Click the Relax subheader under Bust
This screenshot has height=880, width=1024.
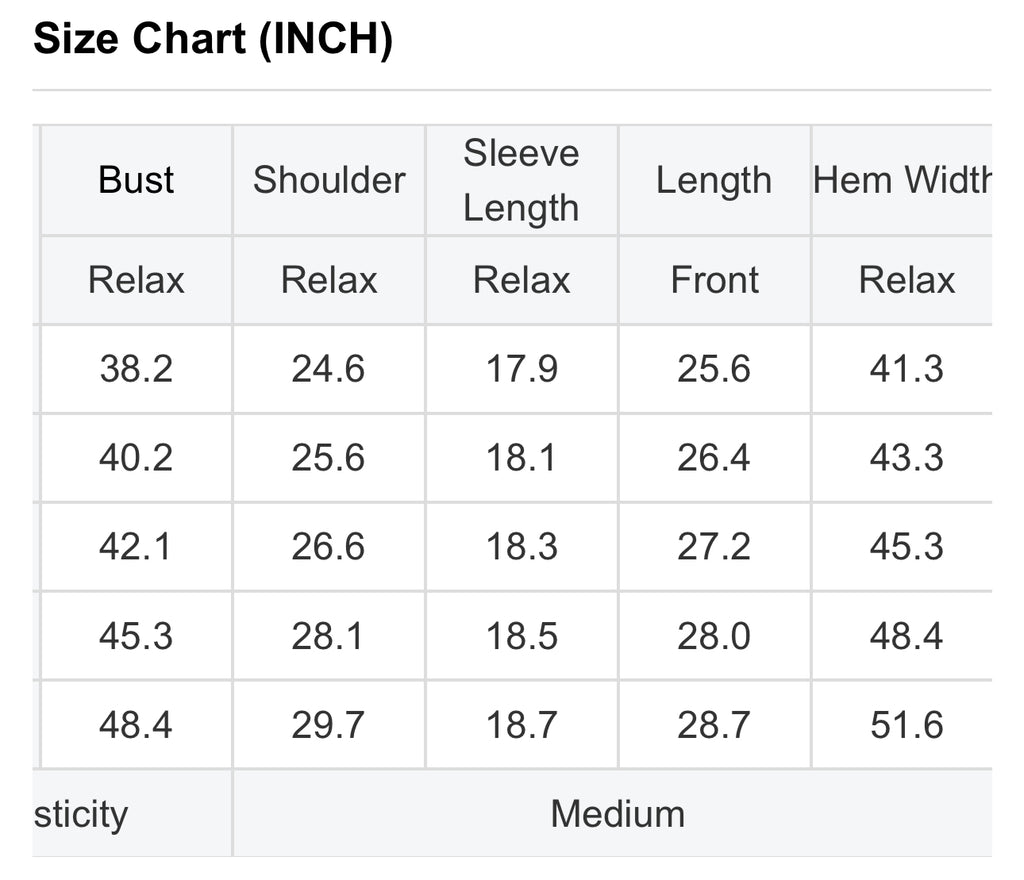(136, 280)
